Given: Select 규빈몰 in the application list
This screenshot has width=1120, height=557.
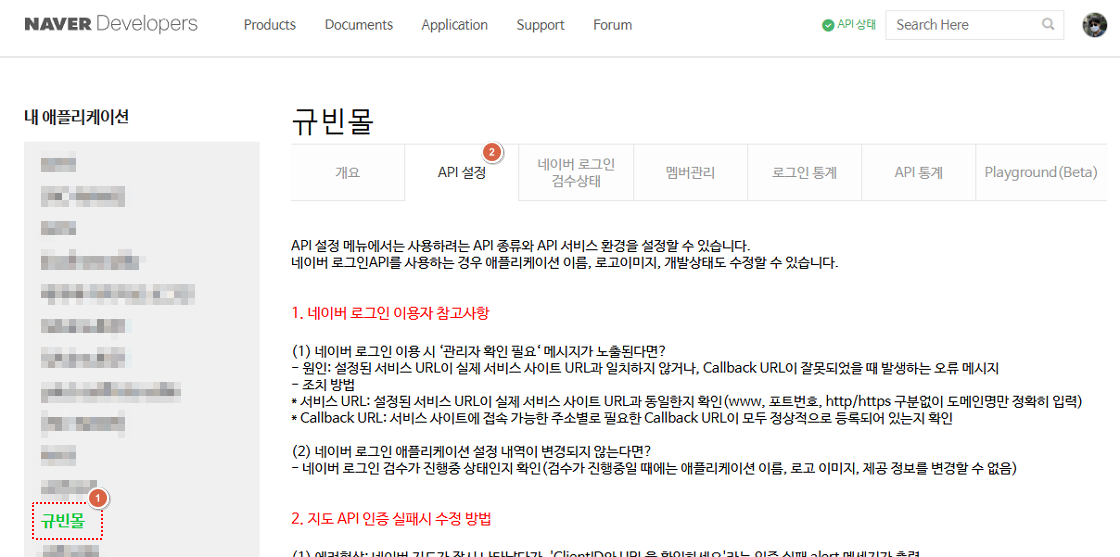Looking at the screenshot, I should click(64, 521).
